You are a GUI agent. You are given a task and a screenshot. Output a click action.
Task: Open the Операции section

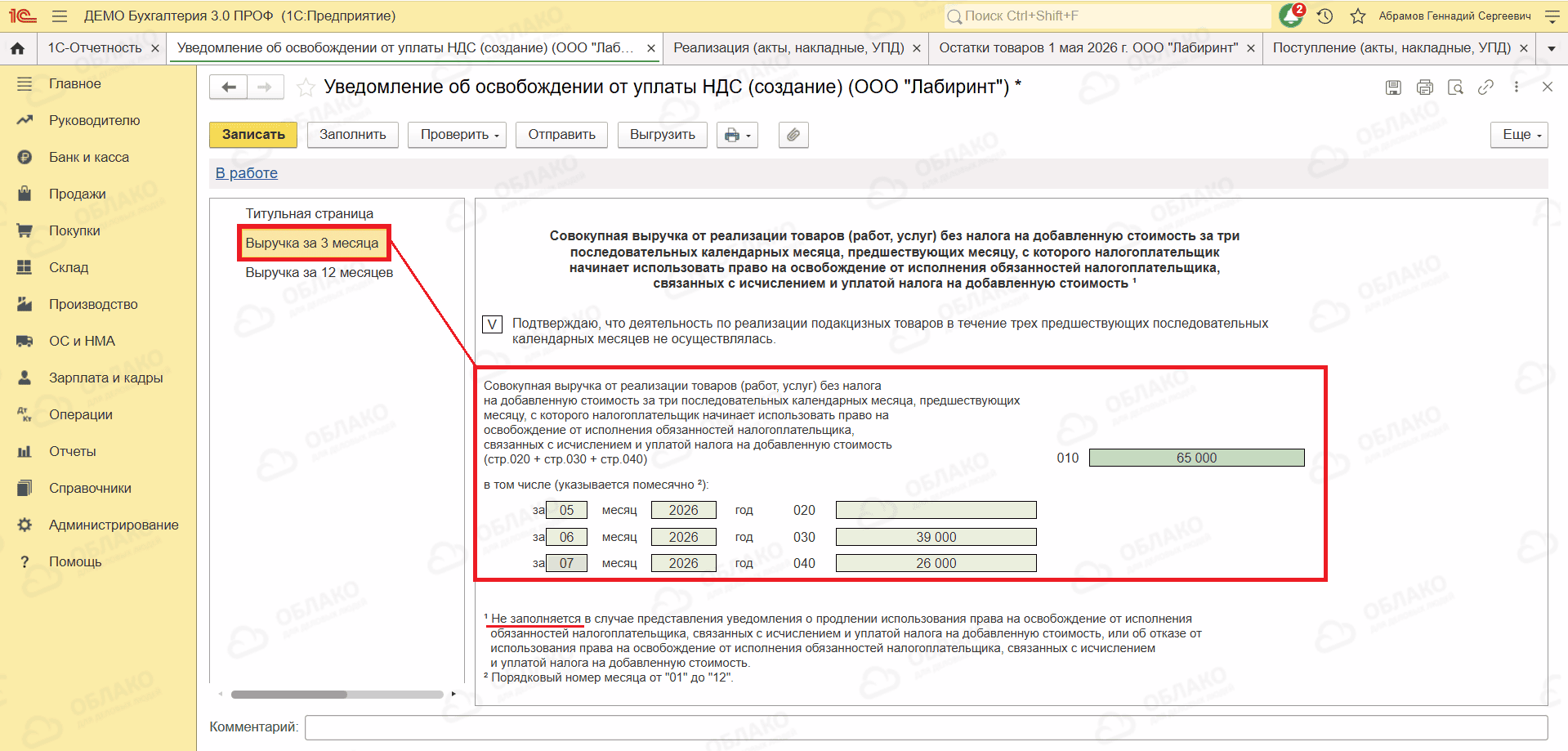click(x=81, y=414)
